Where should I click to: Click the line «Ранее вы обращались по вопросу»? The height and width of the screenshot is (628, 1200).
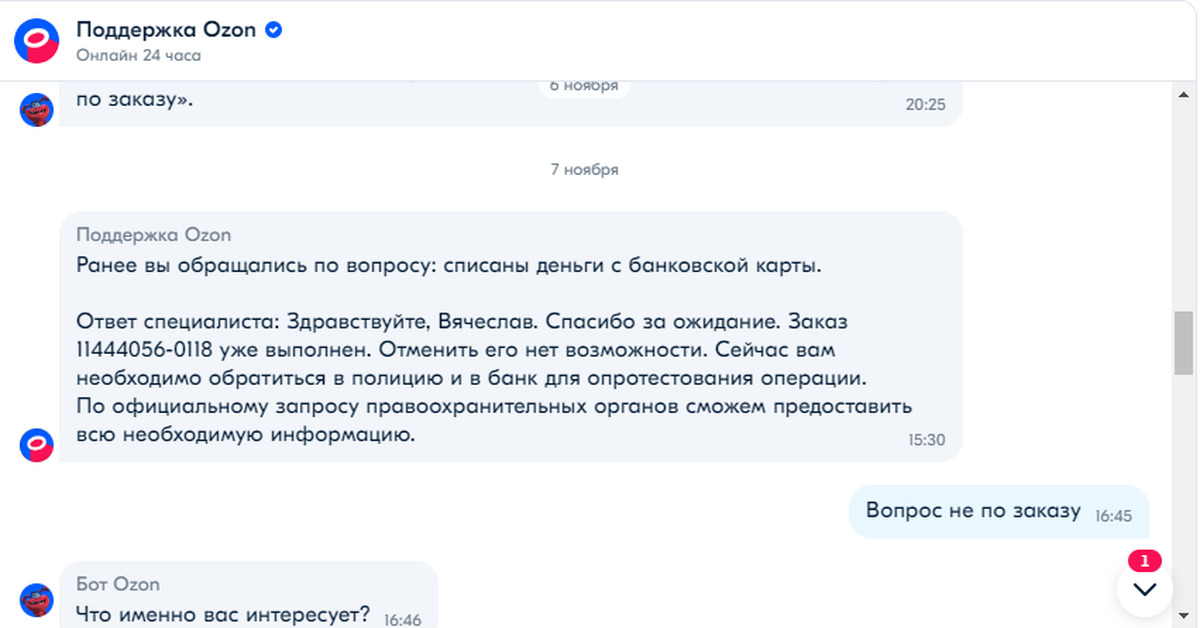448,267
